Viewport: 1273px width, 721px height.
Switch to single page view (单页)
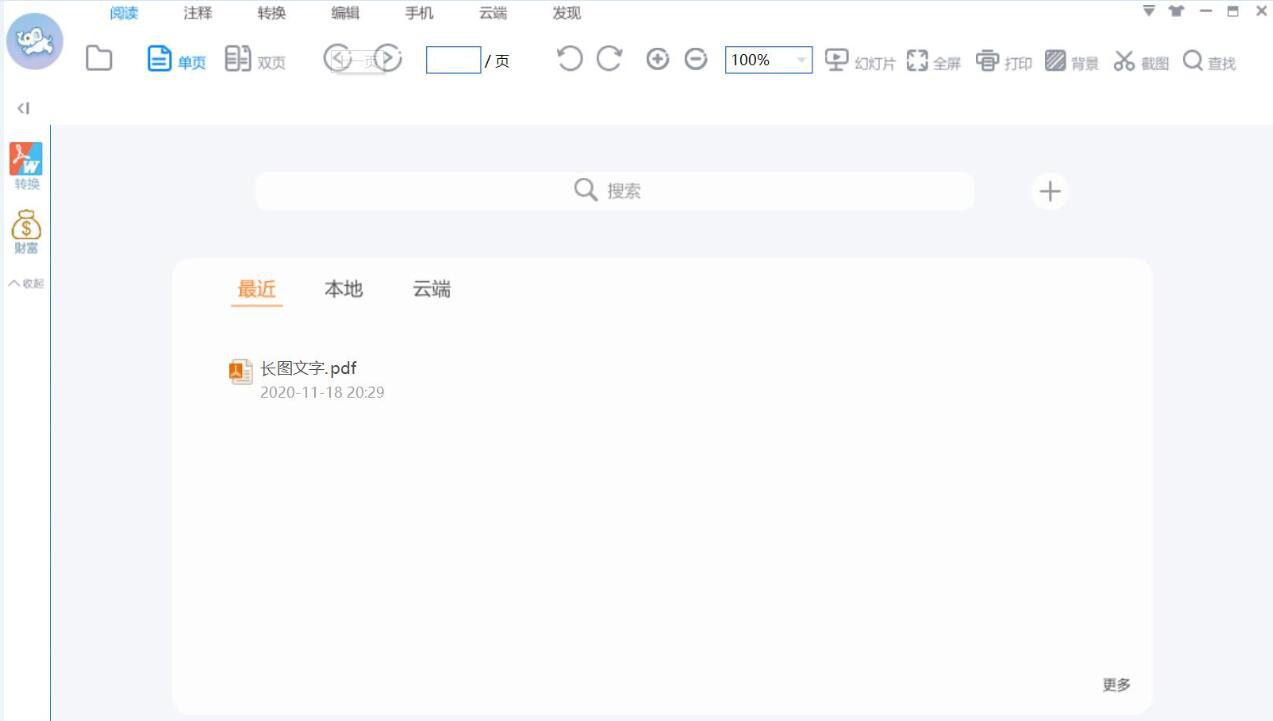(x=176, y=60)
